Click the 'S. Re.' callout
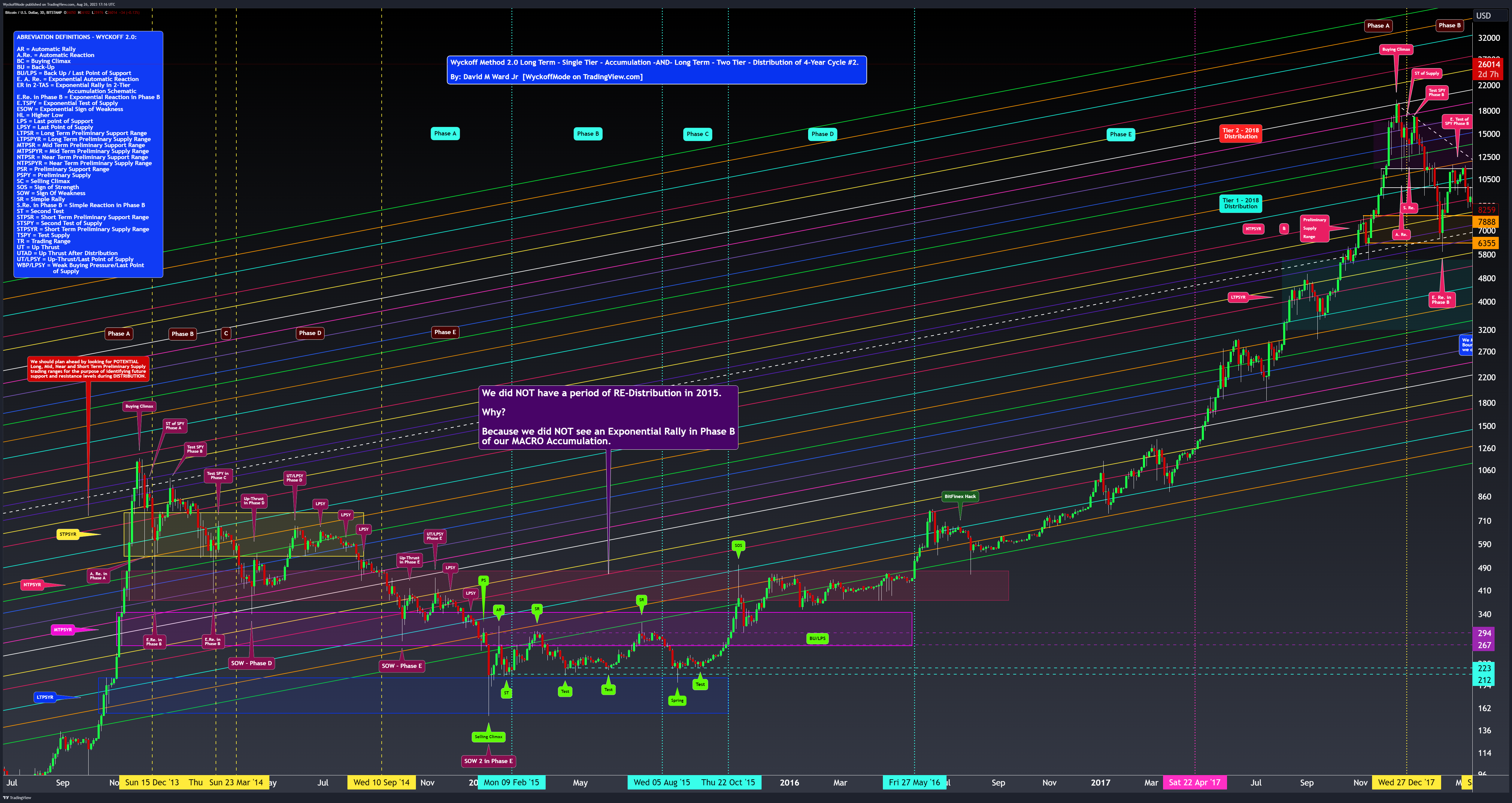This screenshot has width=1512, height=803. coord(1409,208)
